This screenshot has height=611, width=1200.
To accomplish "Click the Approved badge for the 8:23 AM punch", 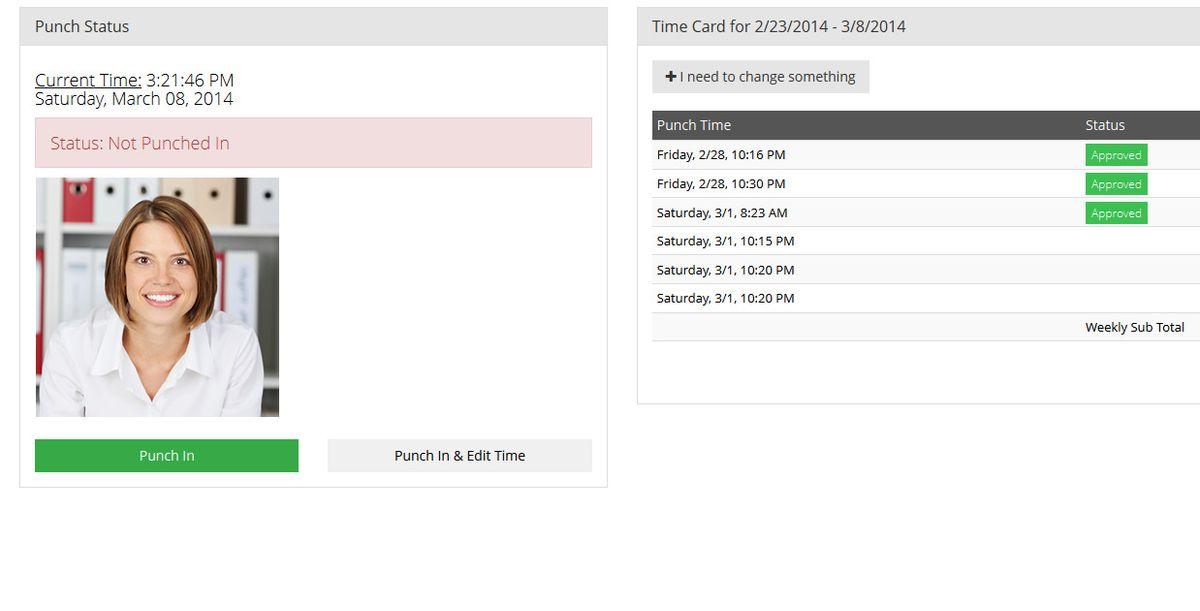I will (1116, 213).
